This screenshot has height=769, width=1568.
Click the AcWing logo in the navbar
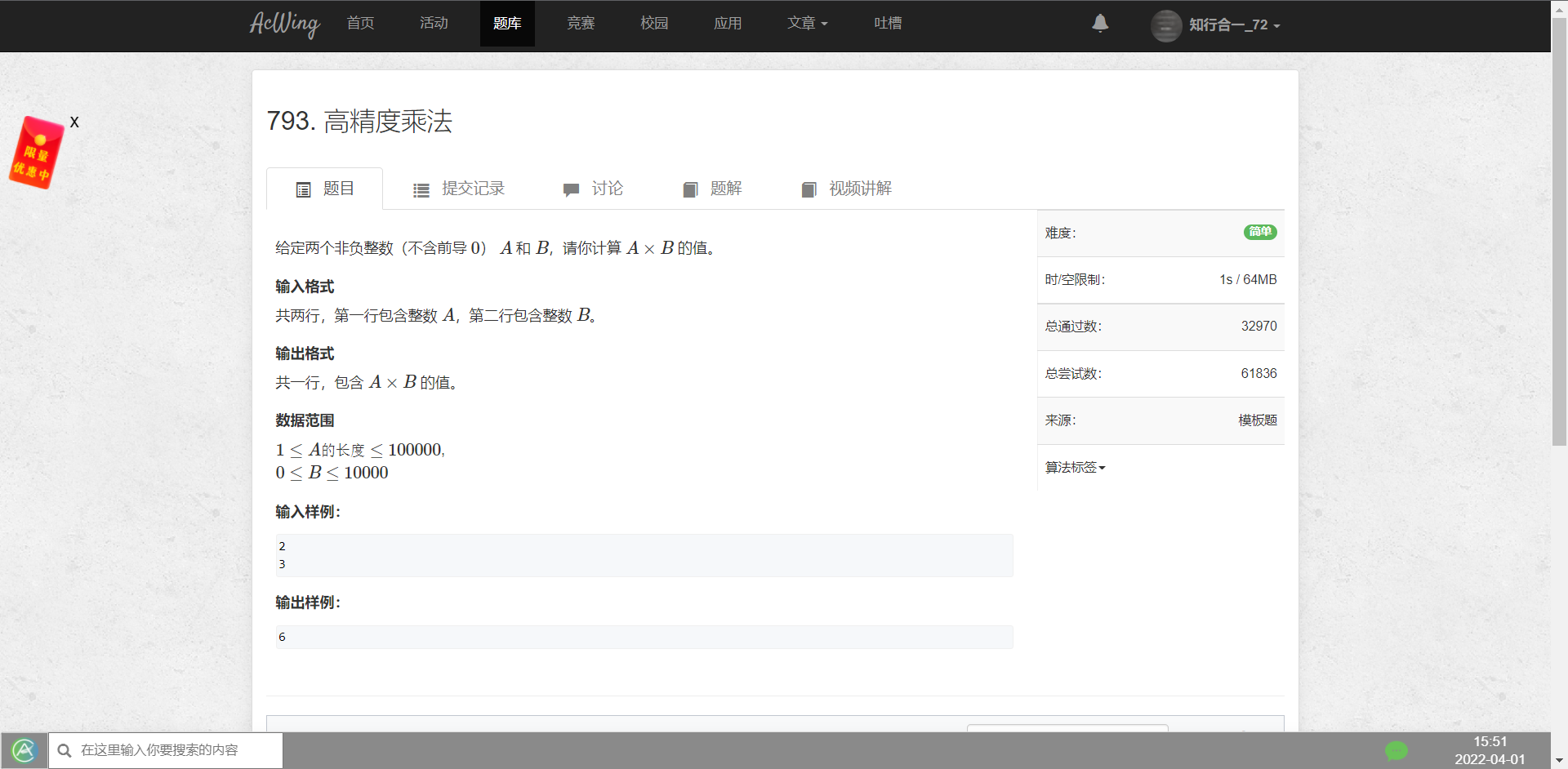pos(284,24)
